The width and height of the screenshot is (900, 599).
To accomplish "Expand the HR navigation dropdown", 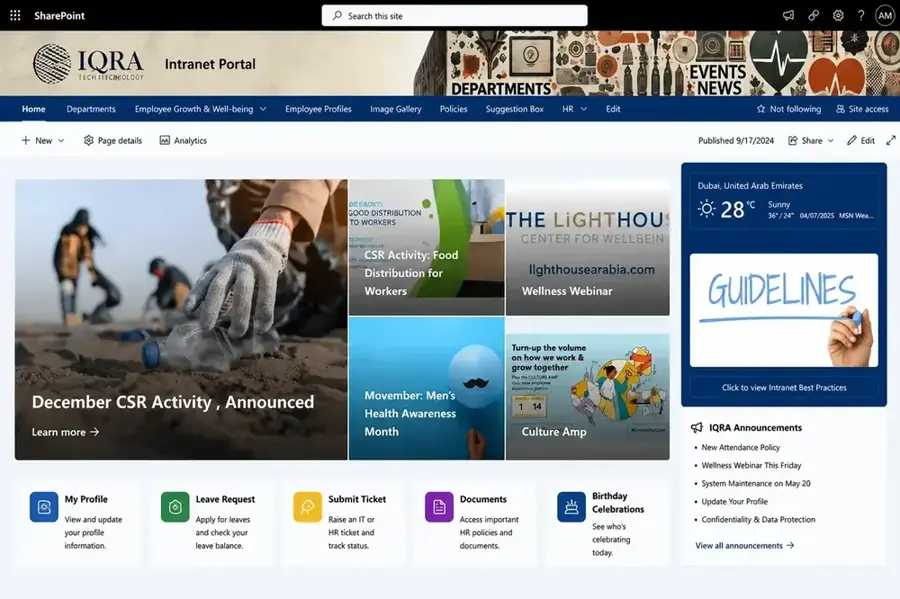I will [x=584, y=109].
